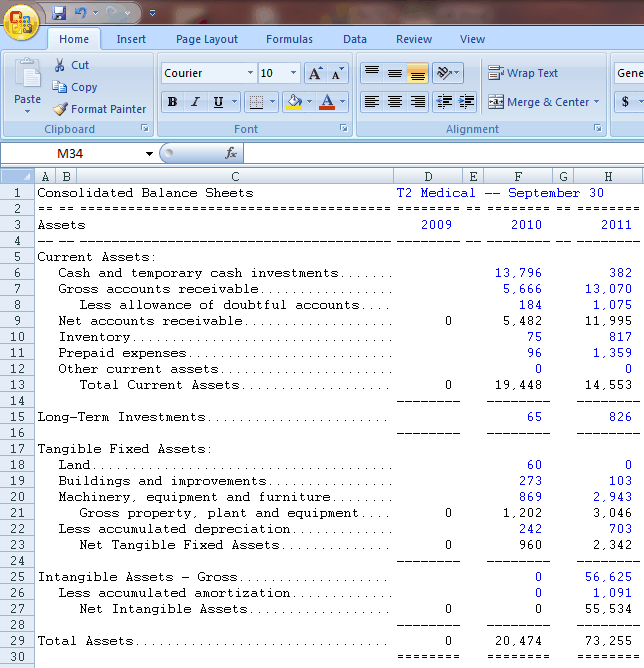Screen dimensions: 644x668
Task: Open the undo history dropdown arrow
Action: pos(95,13)
